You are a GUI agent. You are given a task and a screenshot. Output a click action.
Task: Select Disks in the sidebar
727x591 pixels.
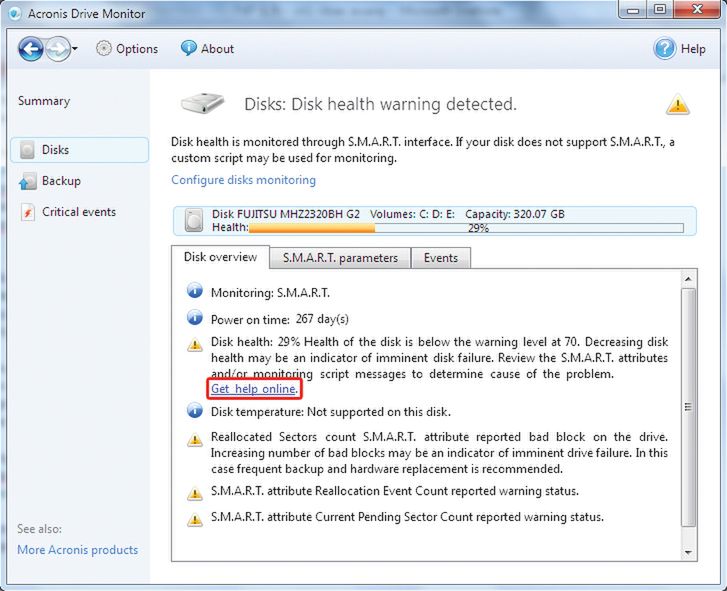point(79,150)
